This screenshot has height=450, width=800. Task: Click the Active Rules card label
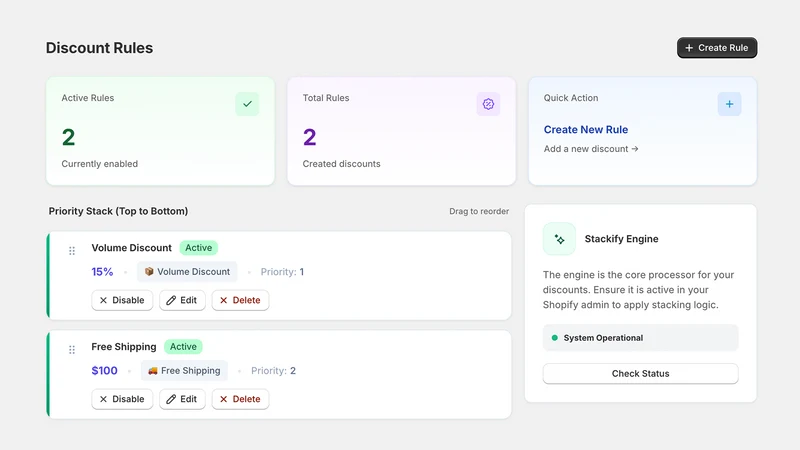pos(88,98)
